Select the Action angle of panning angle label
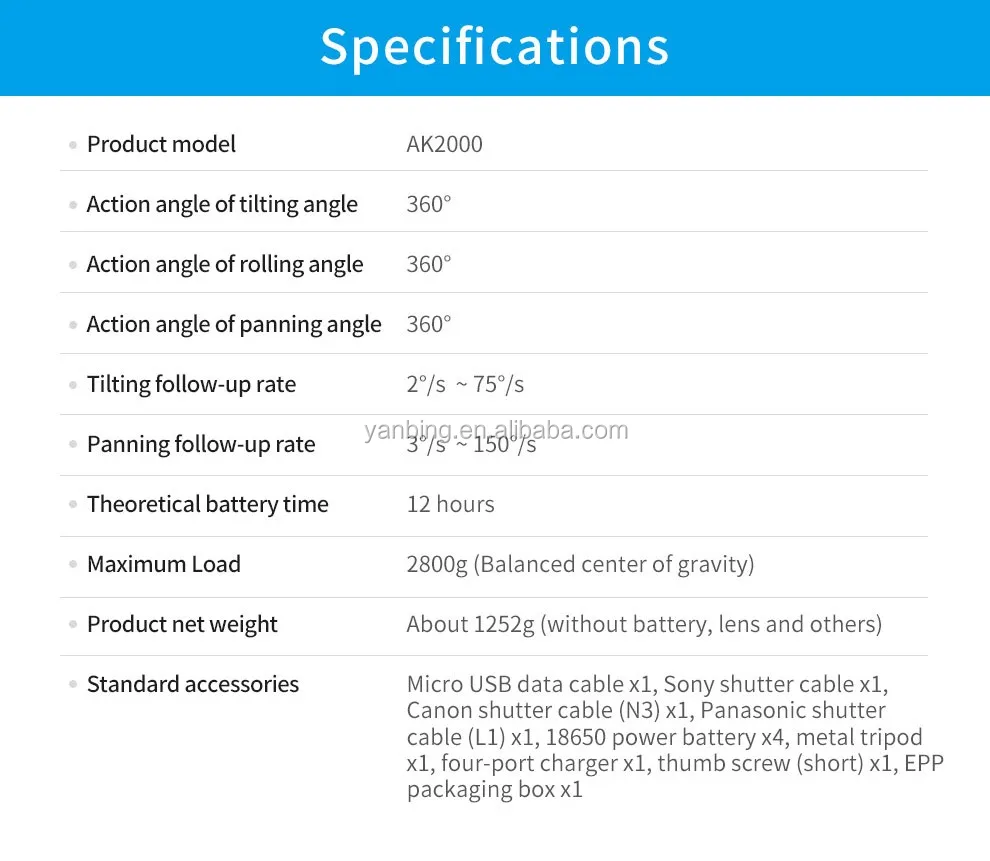990x861 pixels. (x=234, y=324)
